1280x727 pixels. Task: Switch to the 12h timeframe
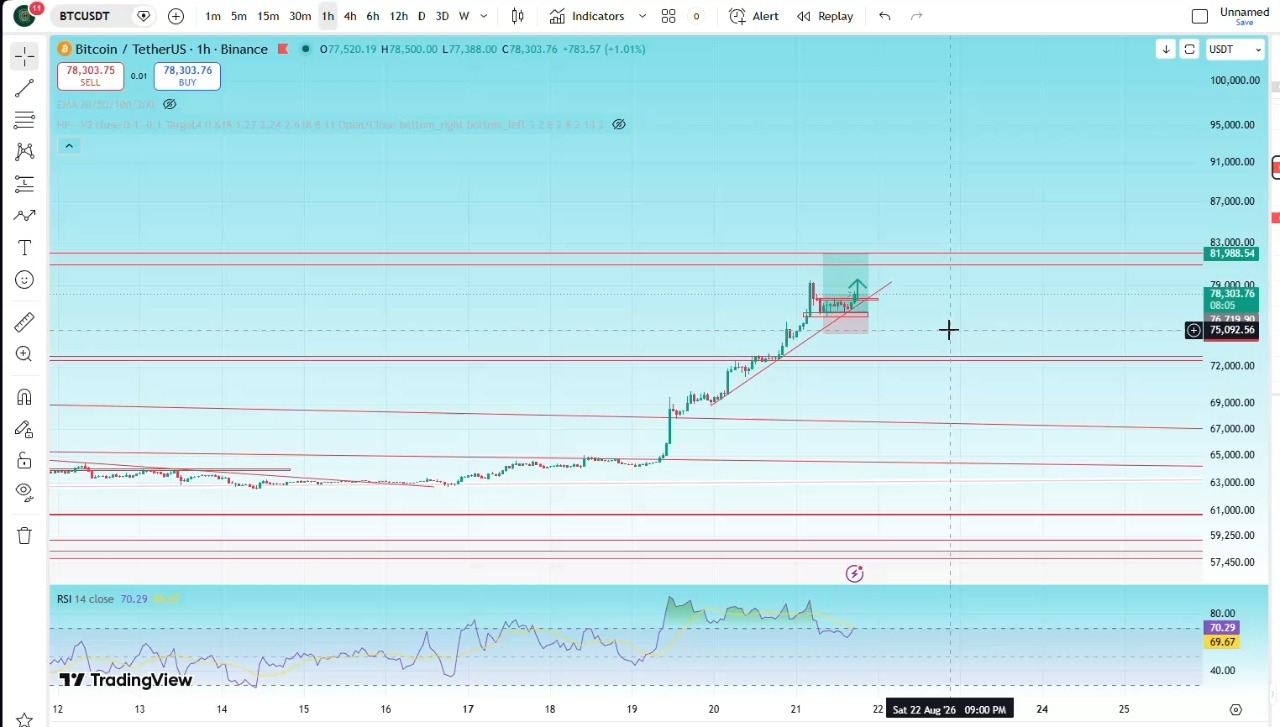398,16
